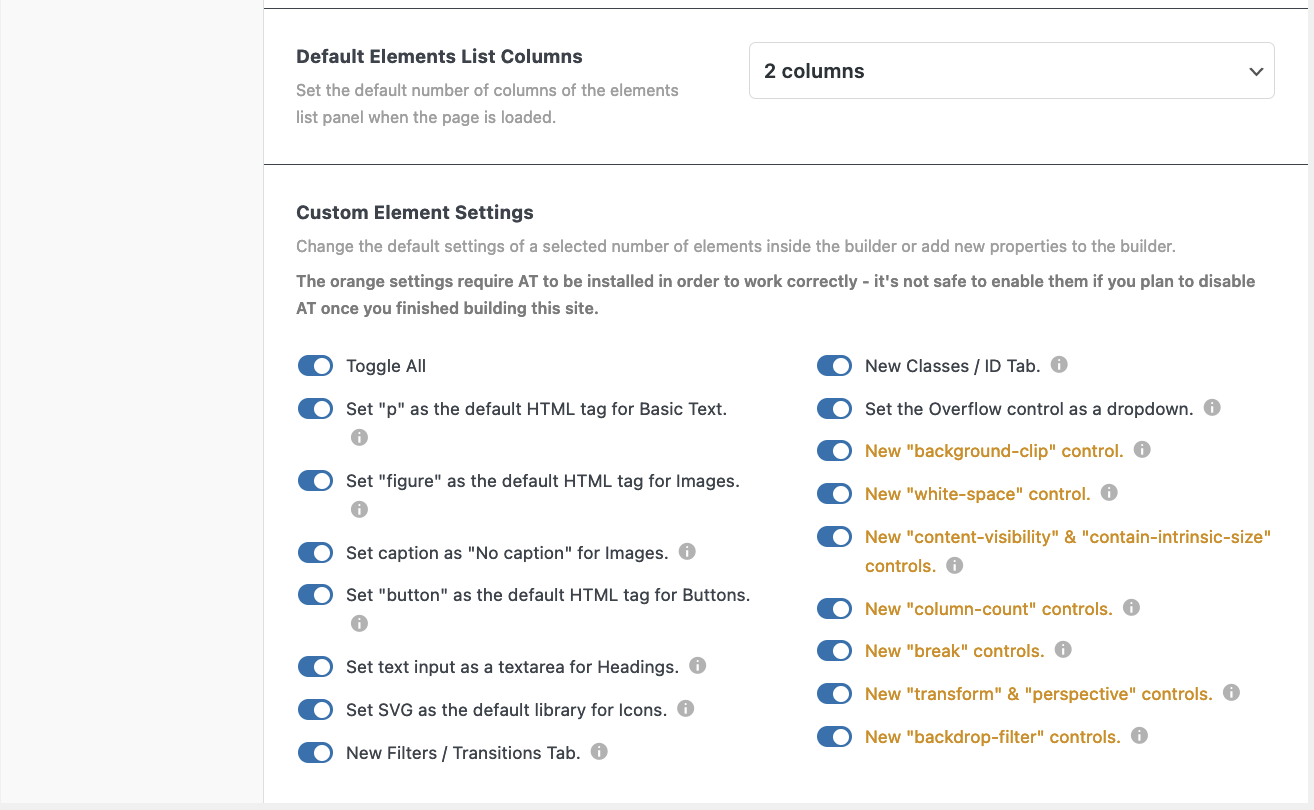Viewport: 1314px width, 810px height.
Task: Disable the "p" default tag for Basic Text
Action: 315,409
